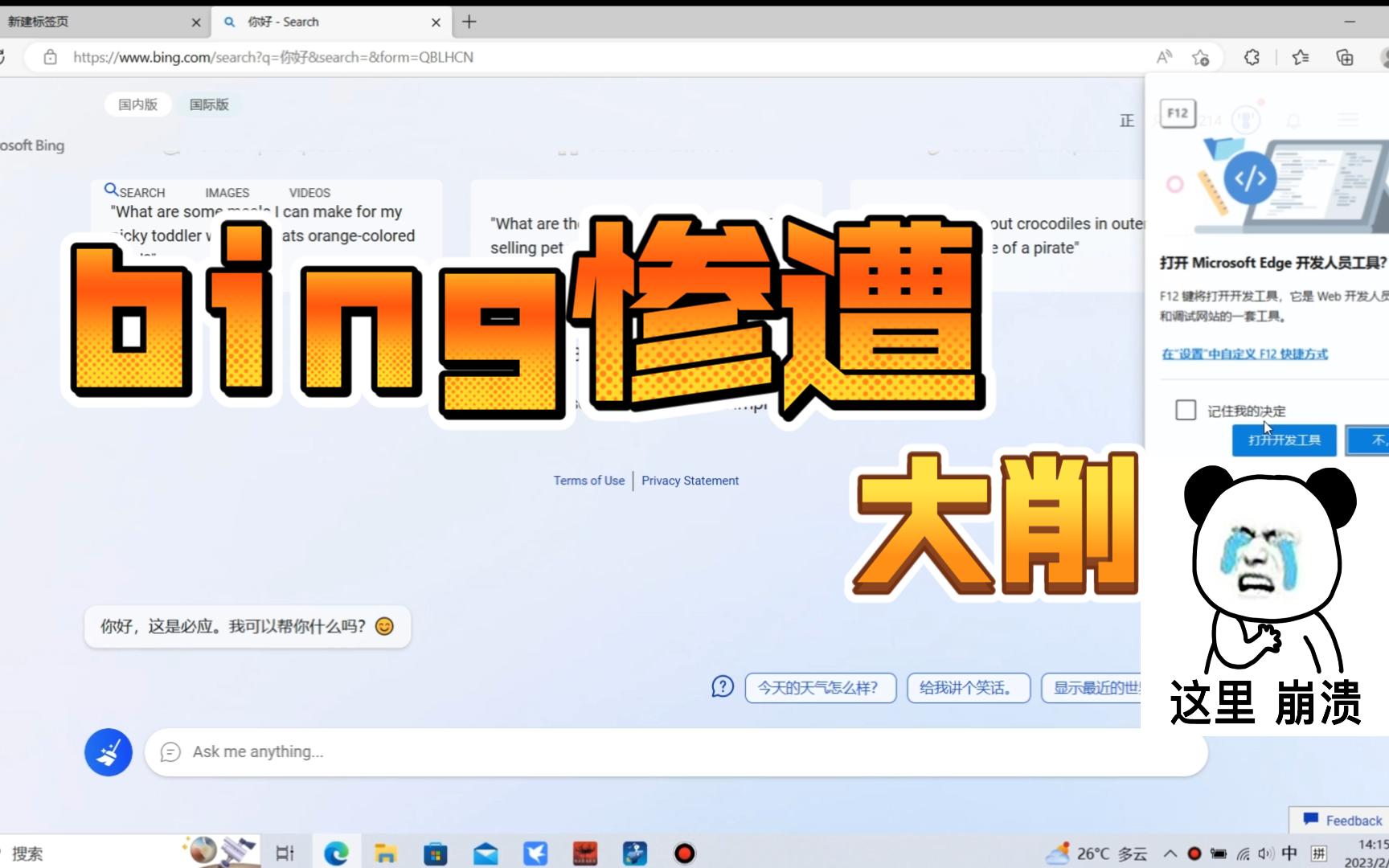Open the Privacy Statement link
This screenshot has height=868, width=1389.
tap(690, 481)
